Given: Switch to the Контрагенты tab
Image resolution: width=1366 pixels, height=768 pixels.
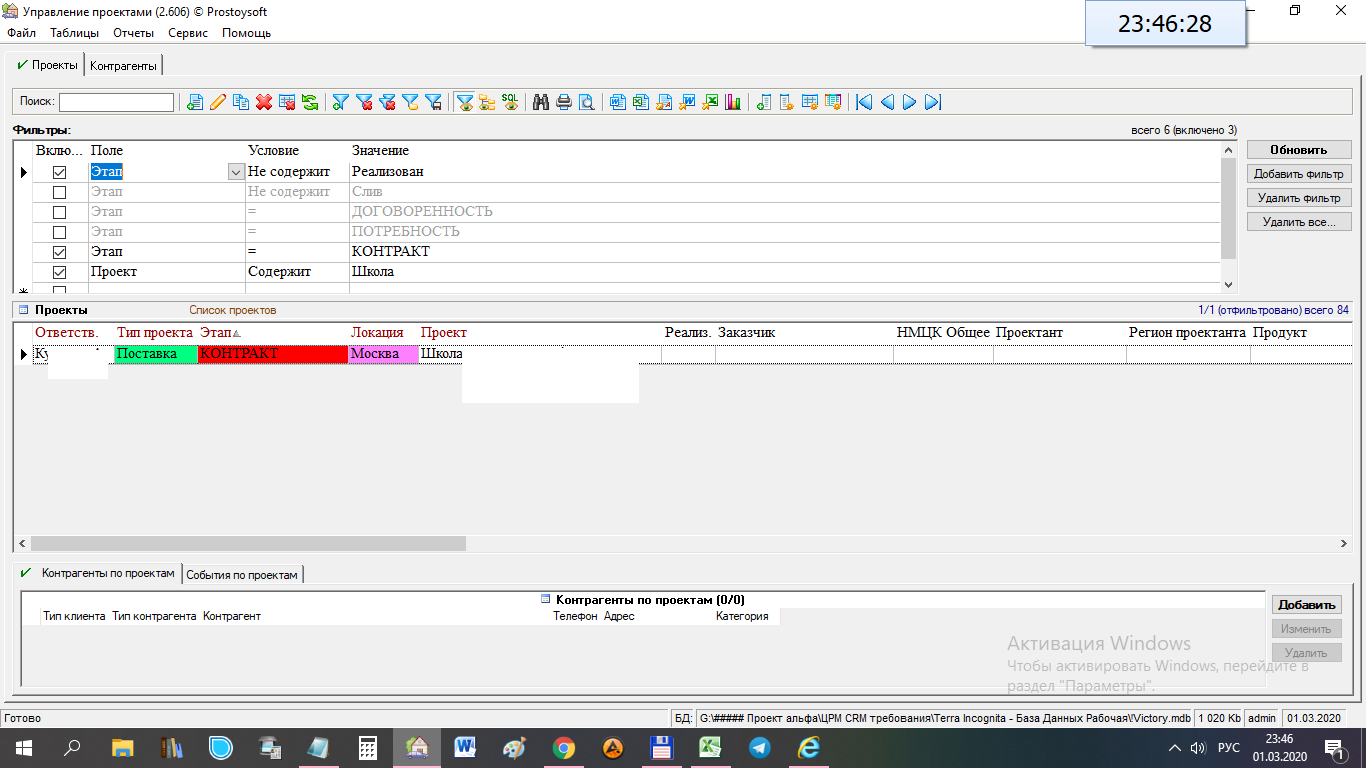Looking at the screenshot, I should (123, 66).
